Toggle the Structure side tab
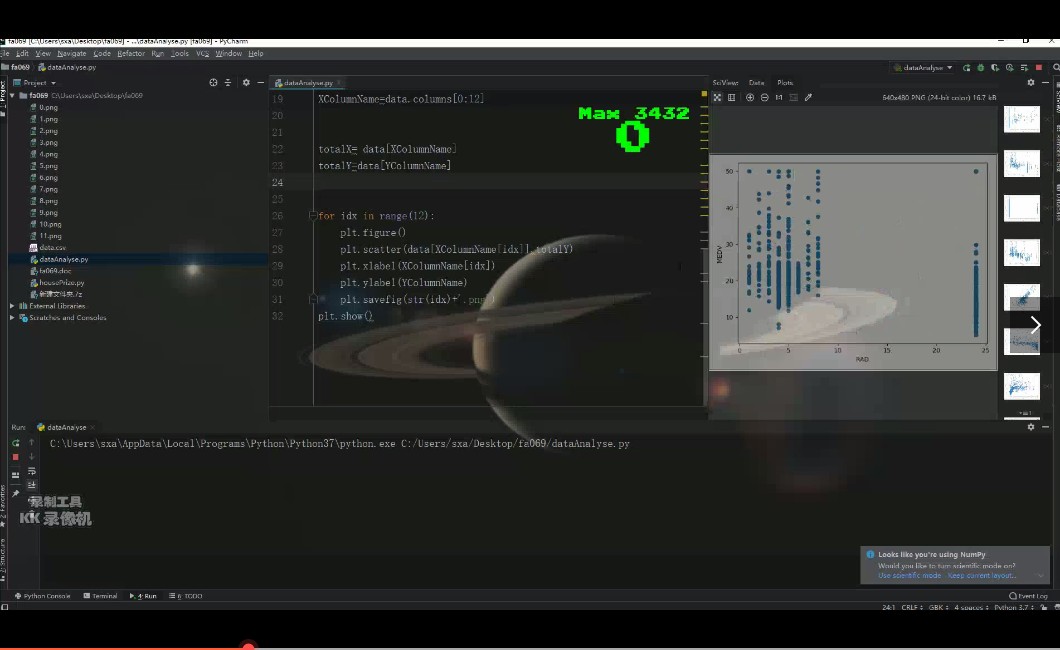This screenshot has height=650, width=1060. [3, 560]
